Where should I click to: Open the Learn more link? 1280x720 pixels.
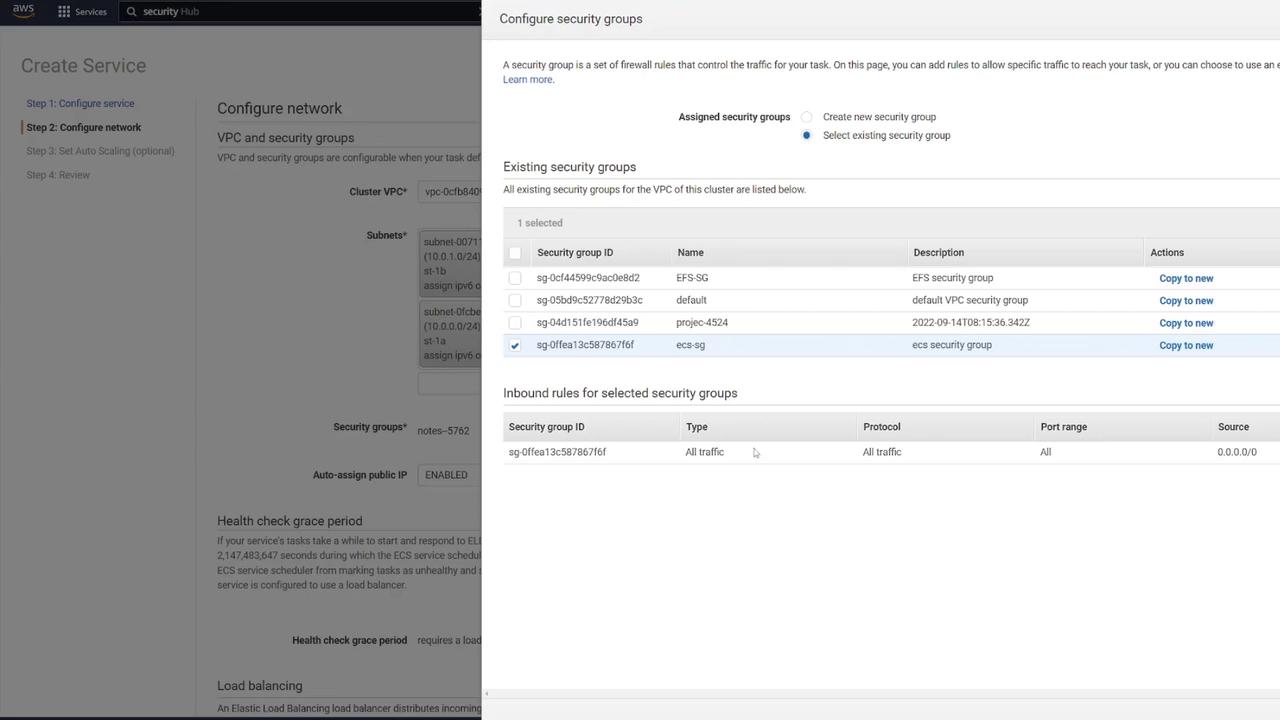[x=527, y=80]
